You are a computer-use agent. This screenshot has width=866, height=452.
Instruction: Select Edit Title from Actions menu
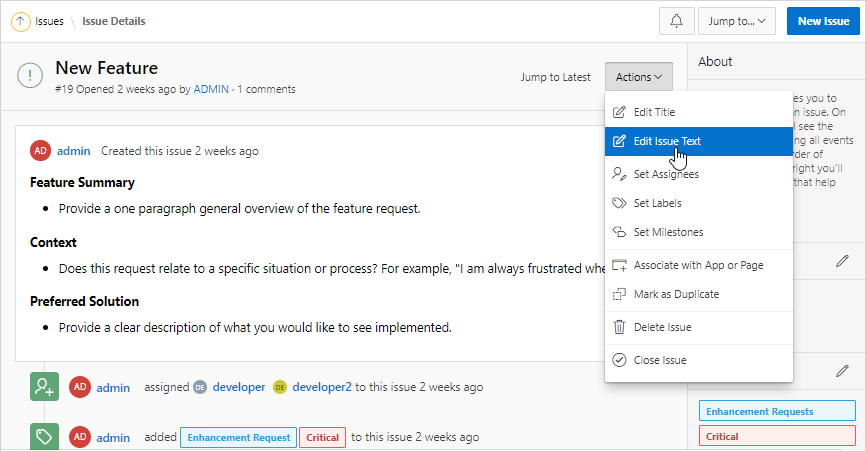coord(654,111)
